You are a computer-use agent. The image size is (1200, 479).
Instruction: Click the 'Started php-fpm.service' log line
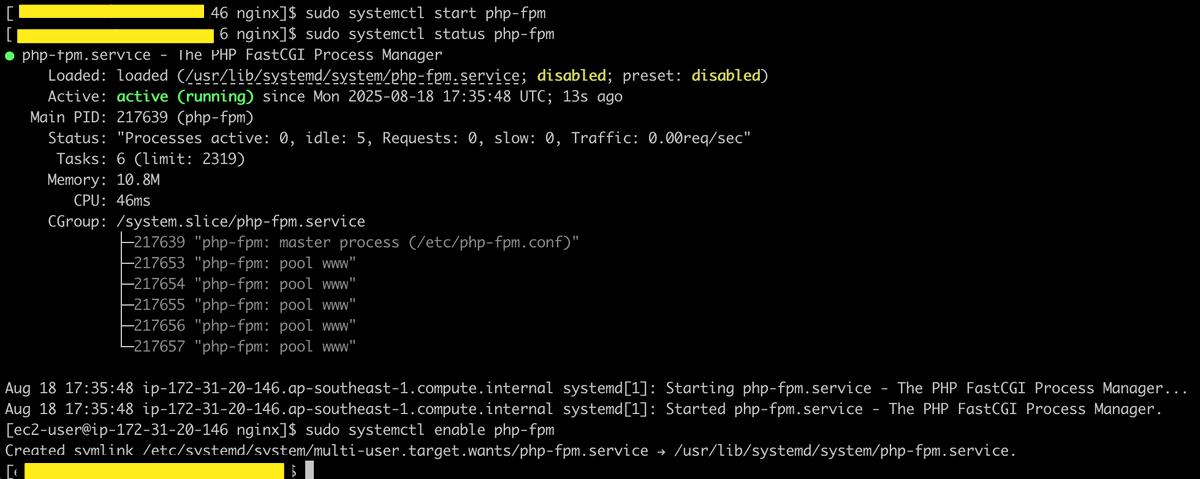tap(583, 409)
